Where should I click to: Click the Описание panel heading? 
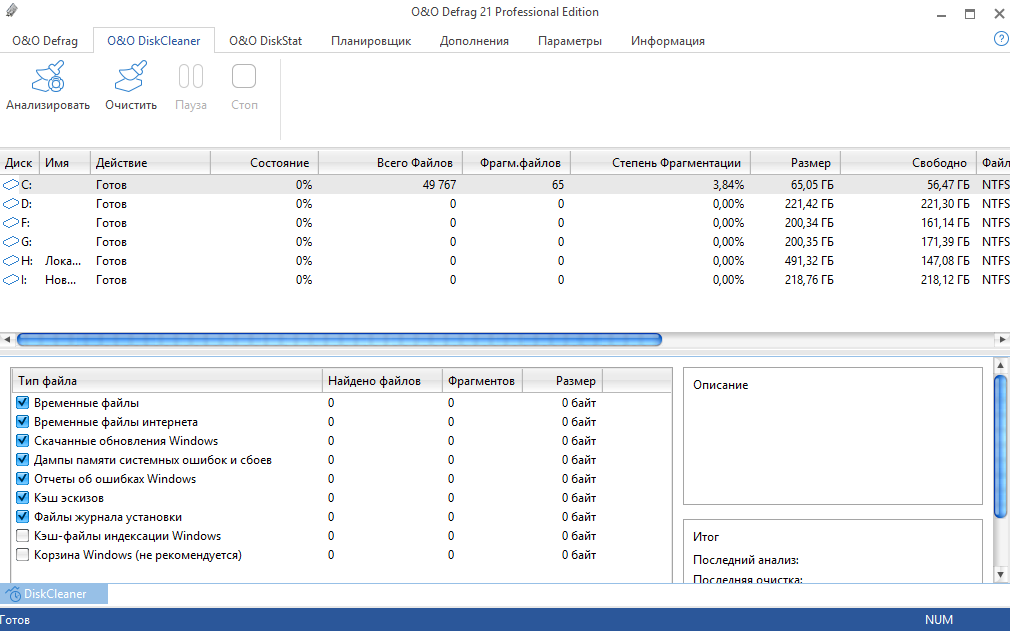[x=720, y=385]
